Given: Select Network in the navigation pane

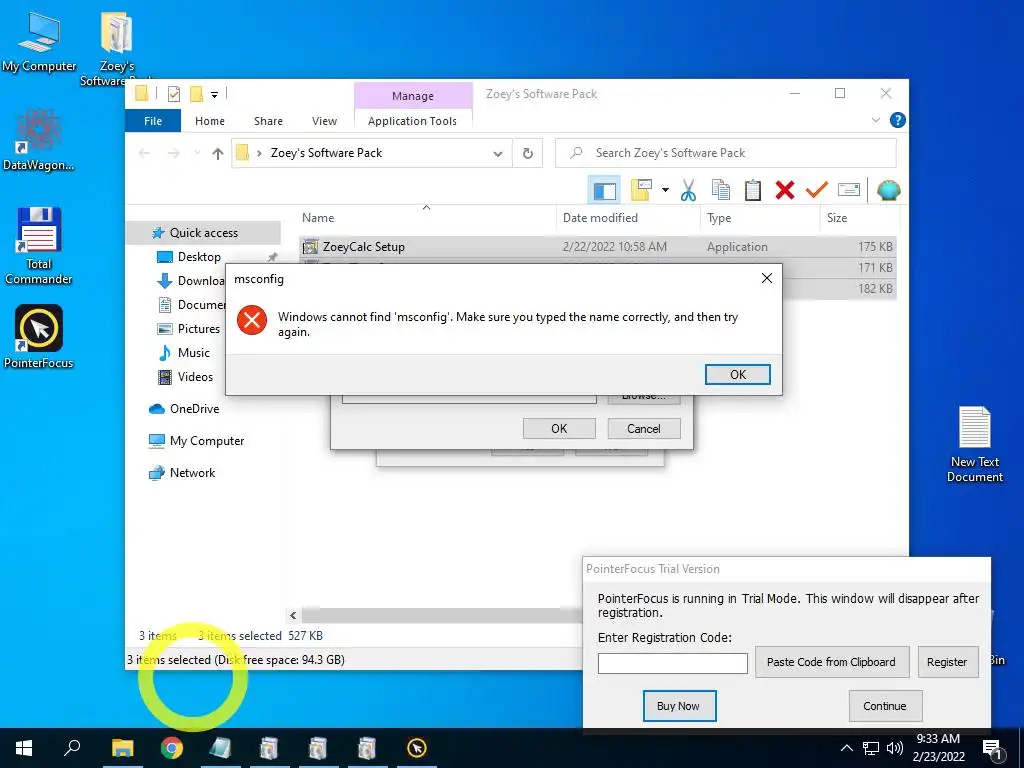Looking at the screenshot, I should click(x=192, y=473).
